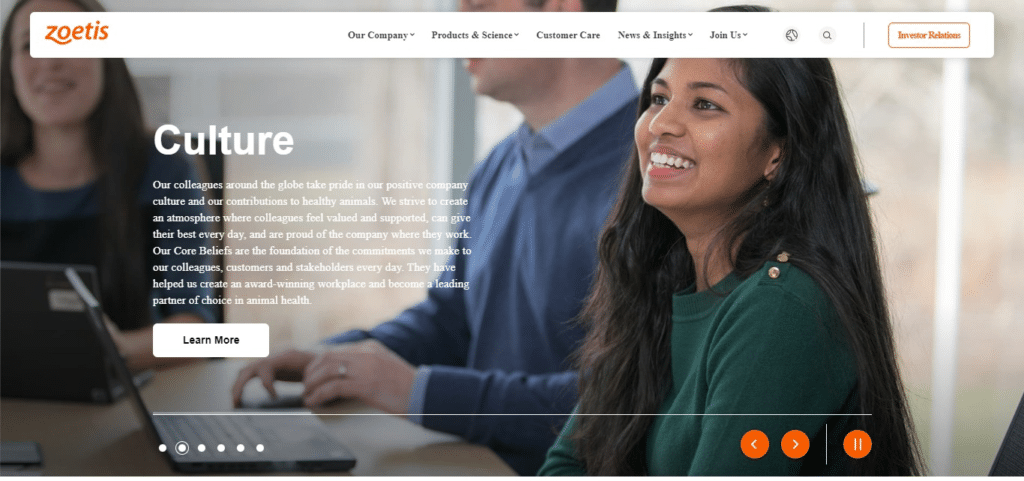The width and height of the screenshot is (1024, 481).
Task: Select the first carousel dot
Action: [x=163, y=448]
